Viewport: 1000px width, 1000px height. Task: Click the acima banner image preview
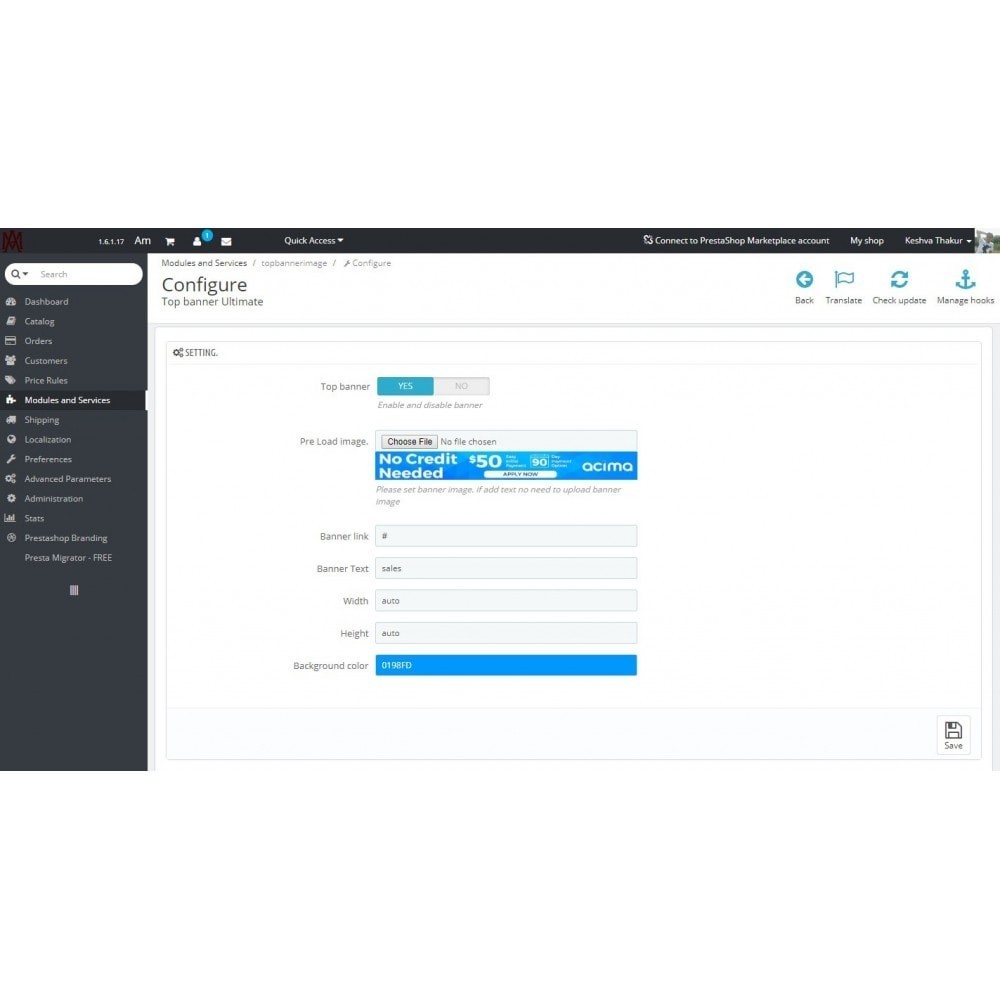click(506, 466)
